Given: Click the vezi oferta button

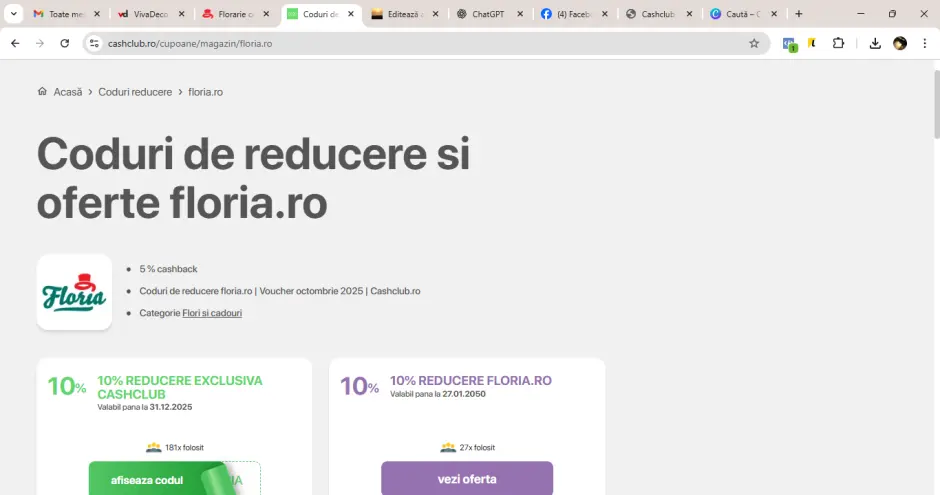Looking at the screenshot, I should [x=467, y=478].
